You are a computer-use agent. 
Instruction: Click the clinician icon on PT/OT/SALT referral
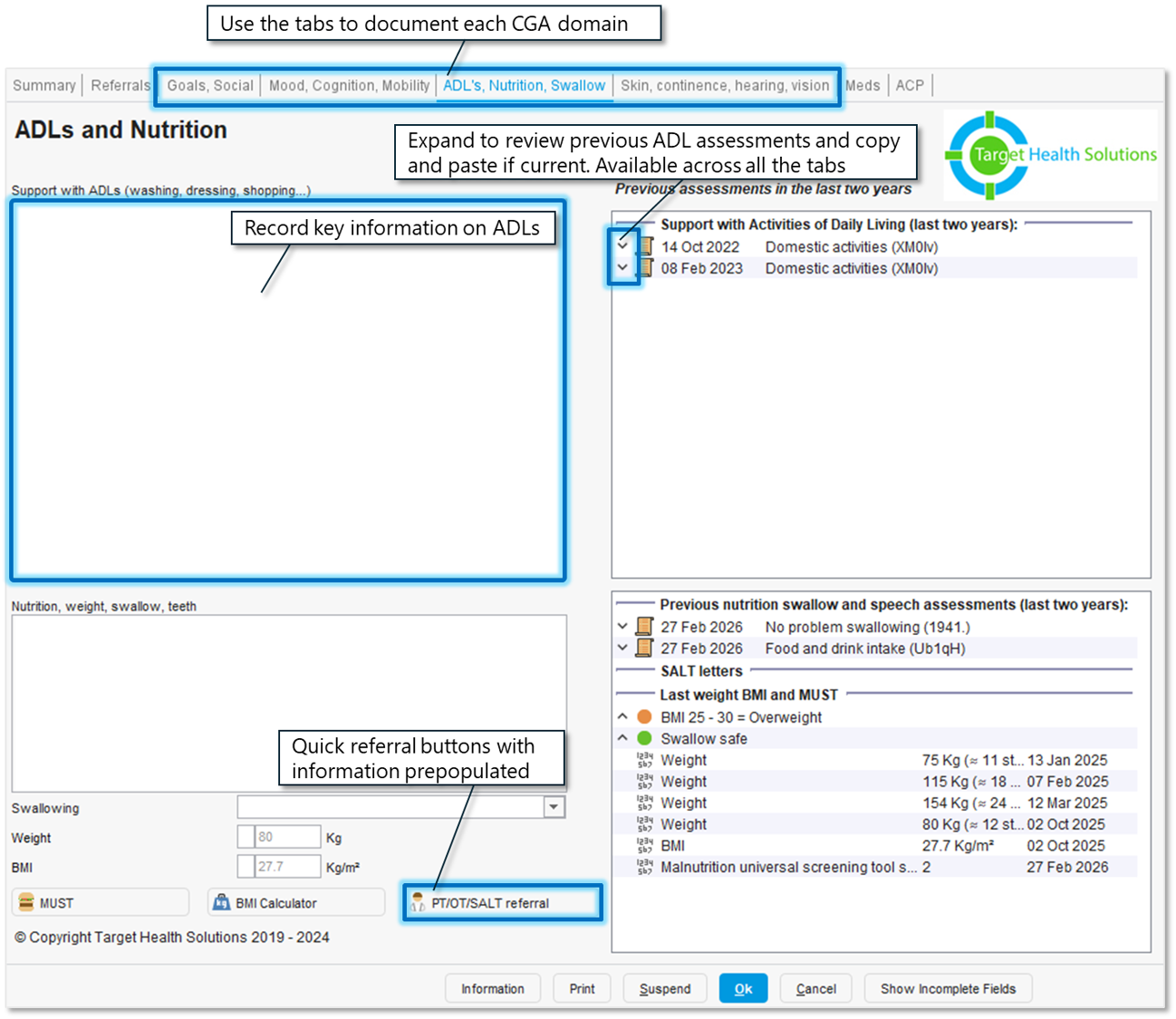point(418,902)
